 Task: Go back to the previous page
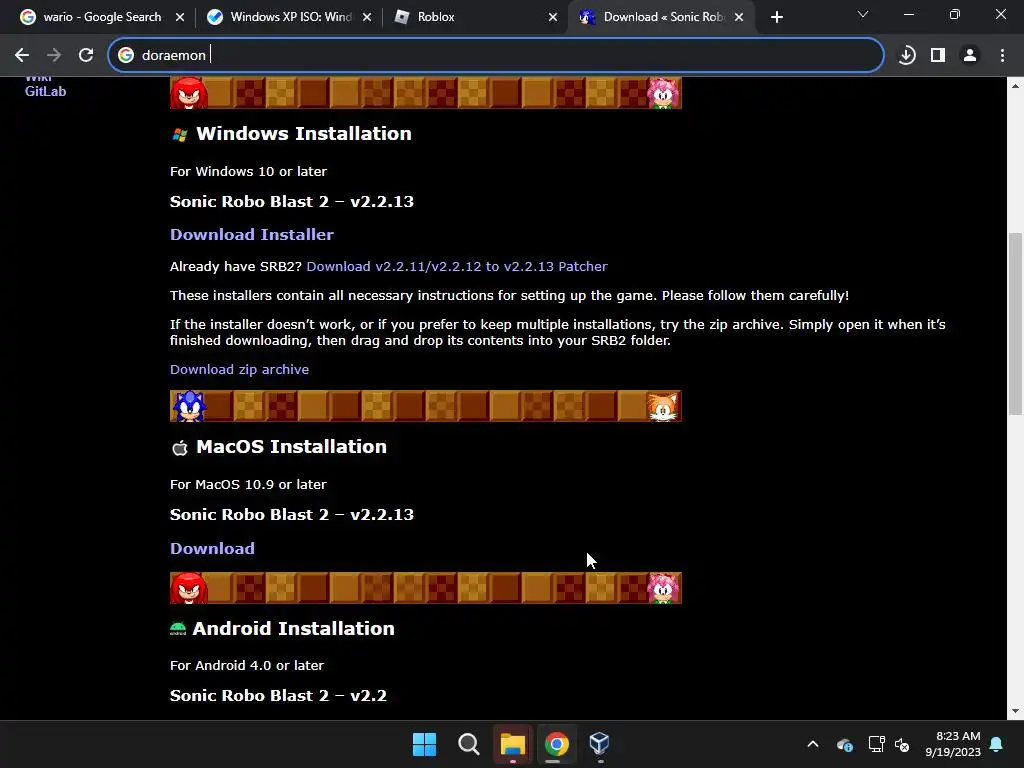22,56
